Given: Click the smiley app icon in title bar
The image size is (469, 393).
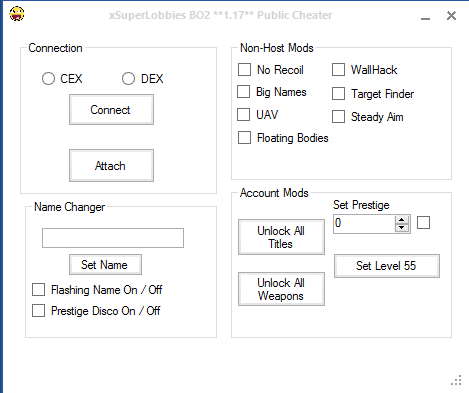Looking at the screenshot, I should point(17,14).
